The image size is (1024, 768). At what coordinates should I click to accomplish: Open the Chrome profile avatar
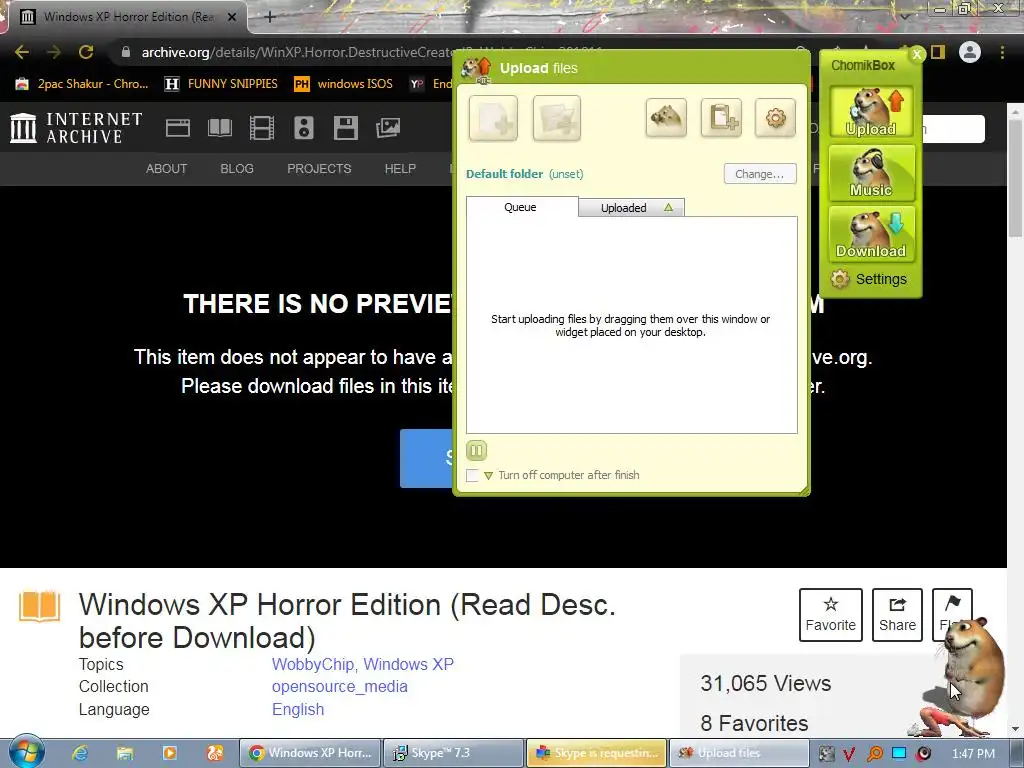click(x=970, y=52)
